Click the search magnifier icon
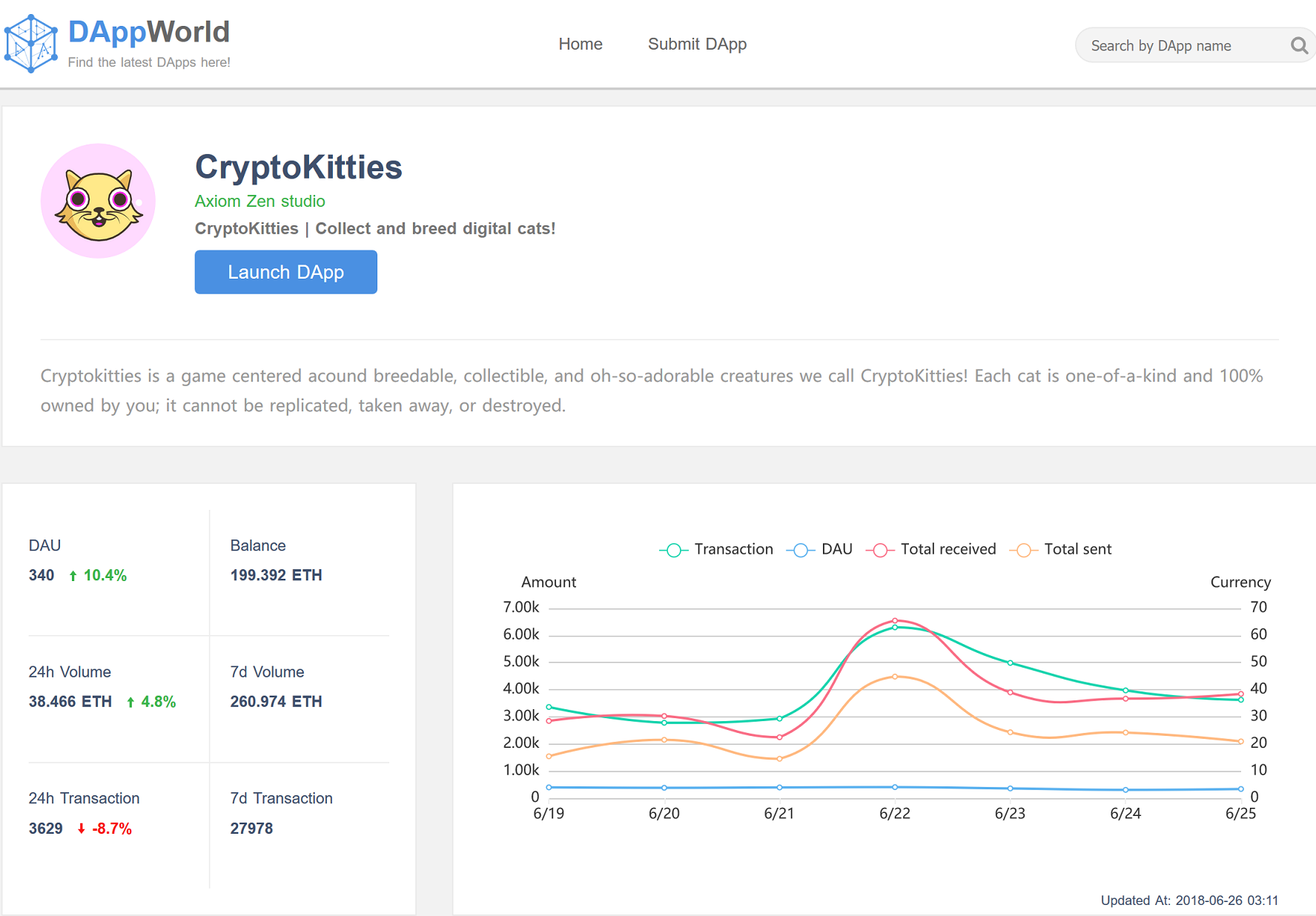Viewport: 1316px width, 916px height. (x=1299, y=46)
